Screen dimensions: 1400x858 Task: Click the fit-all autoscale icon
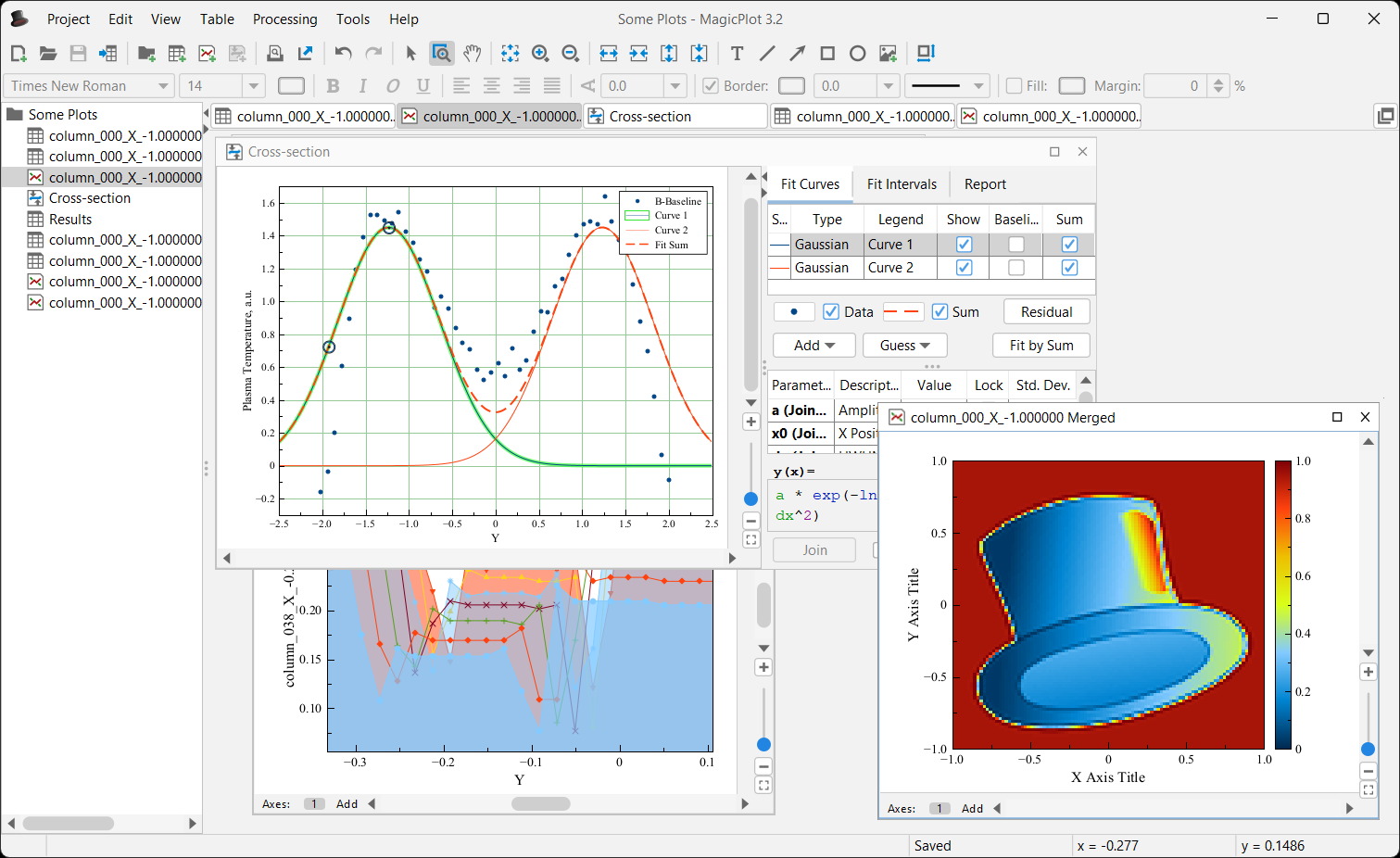(x=510, y=54)
